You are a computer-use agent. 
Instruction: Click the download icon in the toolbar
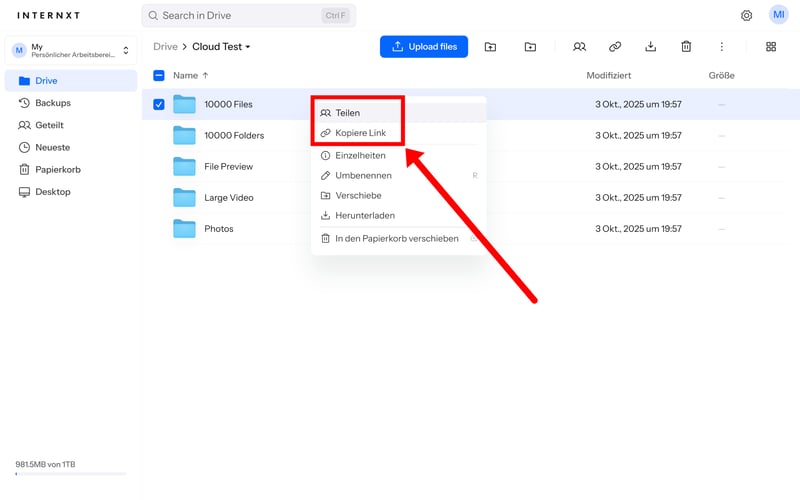coord(650,47)
